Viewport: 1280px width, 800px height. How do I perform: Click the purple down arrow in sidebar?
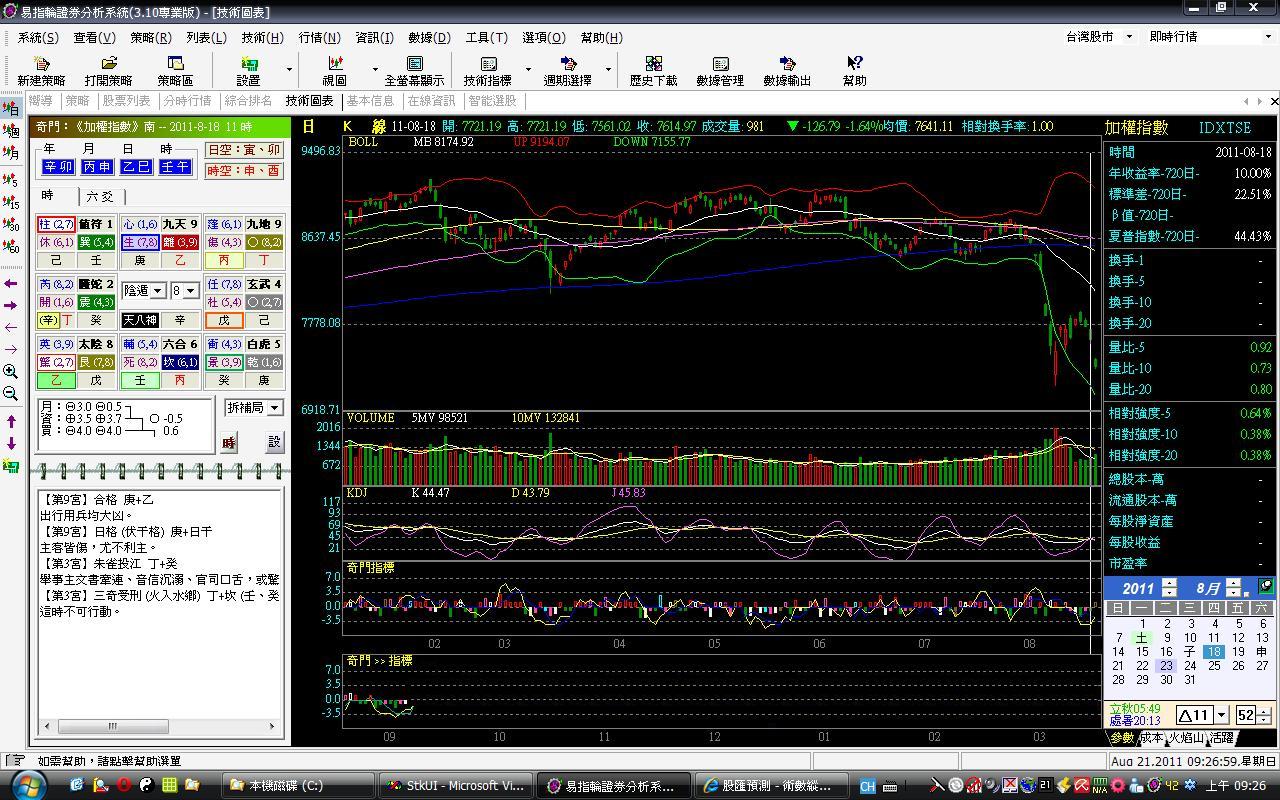(x=11, y=443)
